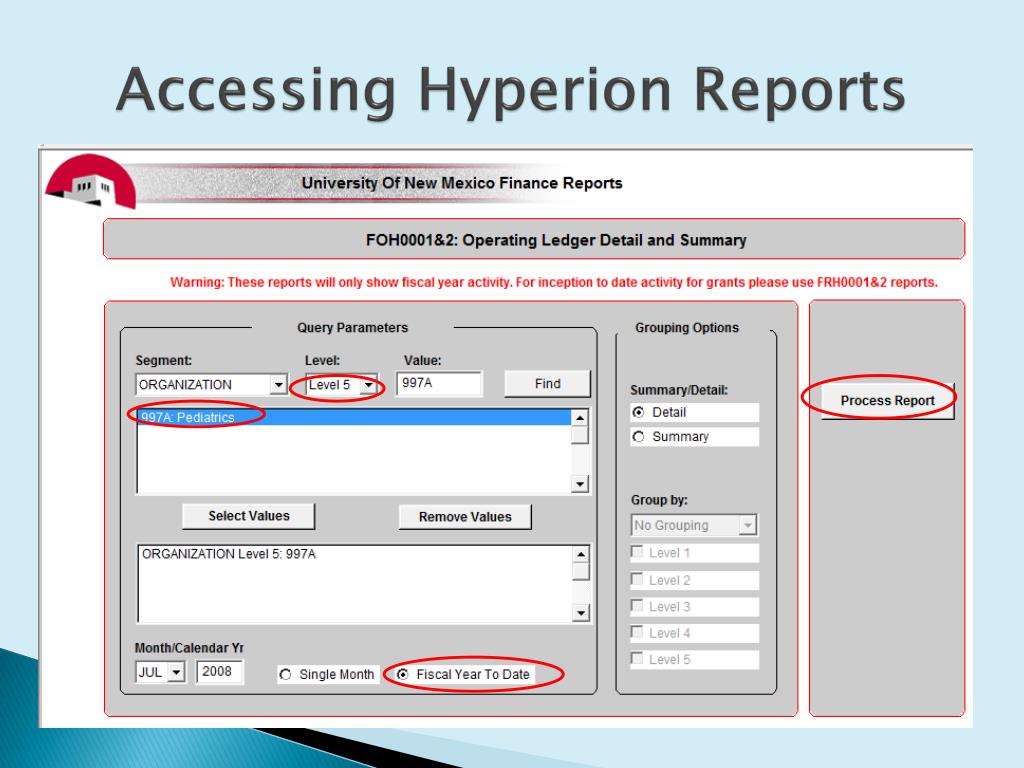Click up arrow of selected values scrollbar

(x=581, y=554)
